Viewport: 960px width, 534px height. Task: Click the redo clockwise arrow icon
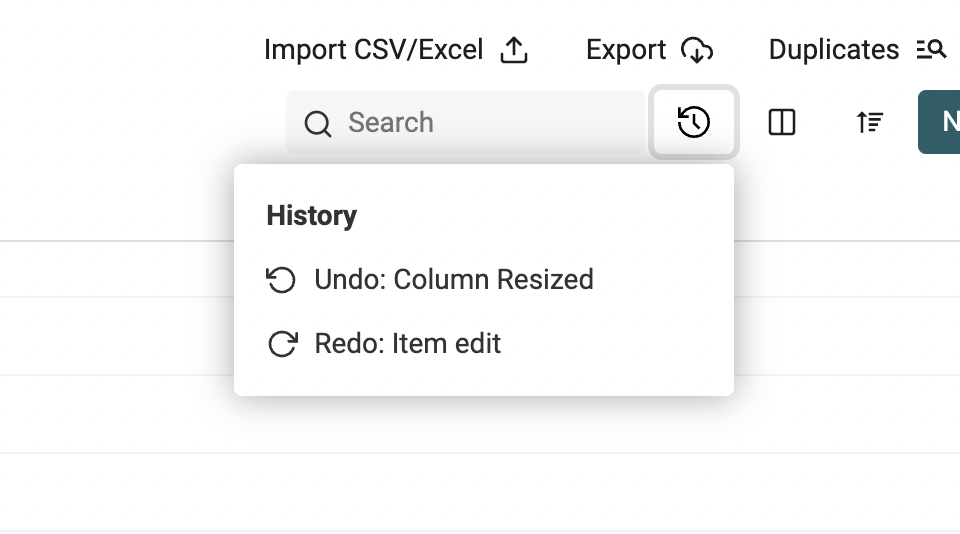coord(282,344)
